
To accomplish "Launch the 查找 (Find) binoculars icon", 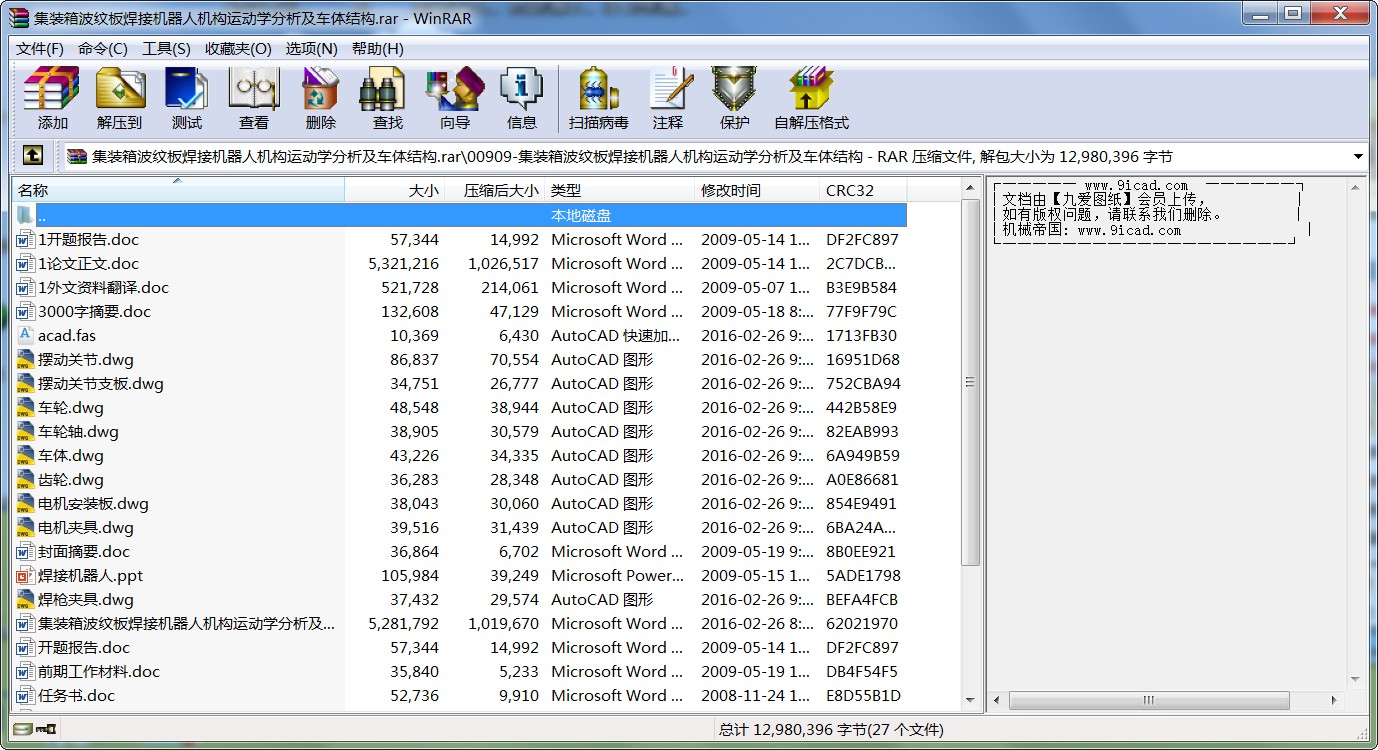I will point(387,98).
